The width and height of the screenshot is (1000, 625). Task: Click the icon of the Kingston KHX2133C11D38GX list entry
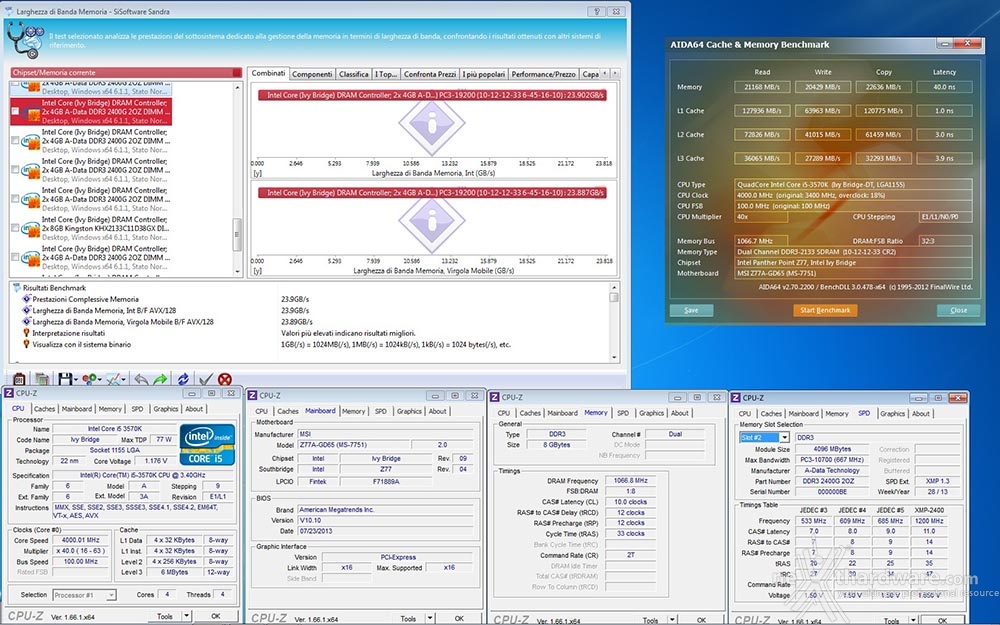click(31, 228)
